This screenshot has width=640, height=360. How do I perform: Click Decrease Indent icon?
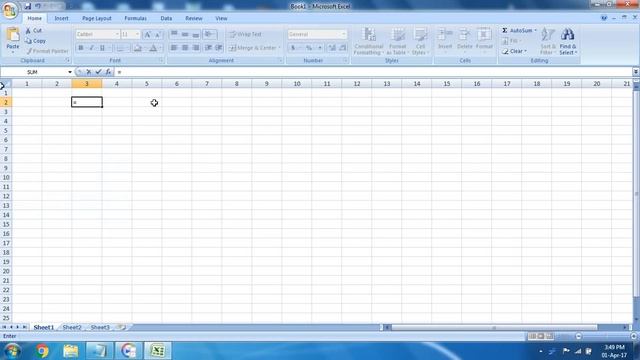click(208, 48)
